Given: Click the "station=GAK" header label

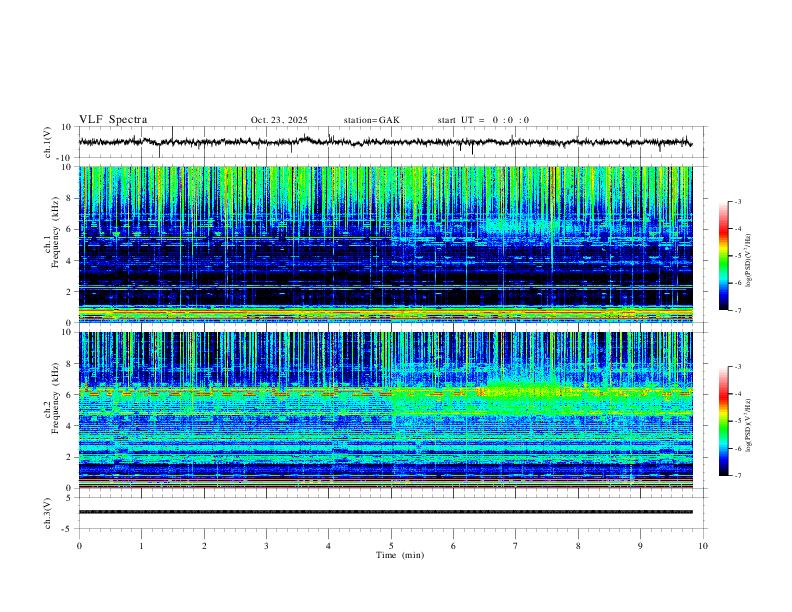Looking at the screenshot, I should [x=371, y=120].
